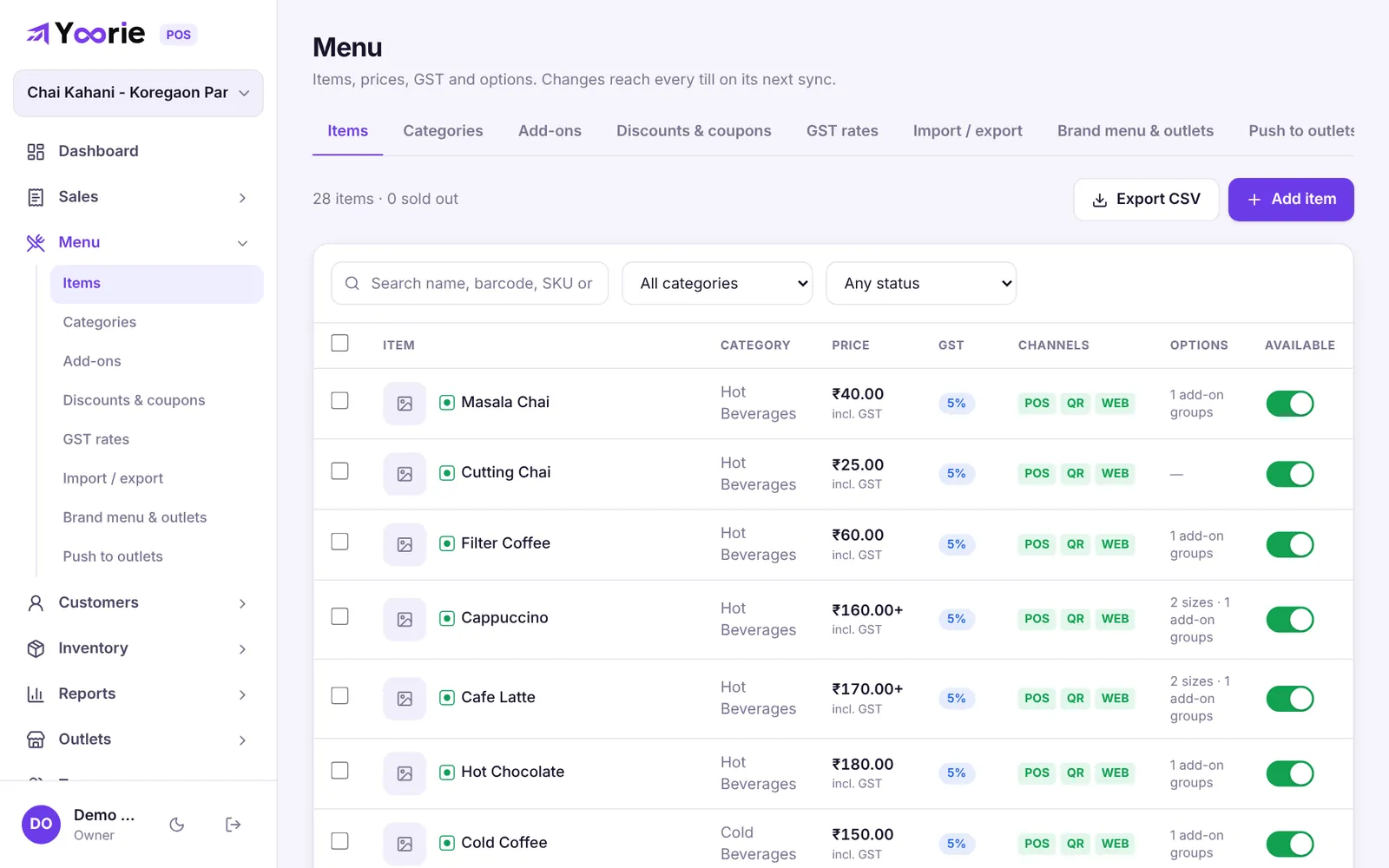The image size is (1389, 868).
Task: Switch to the Import / export tab
Action: click(968, 131)
